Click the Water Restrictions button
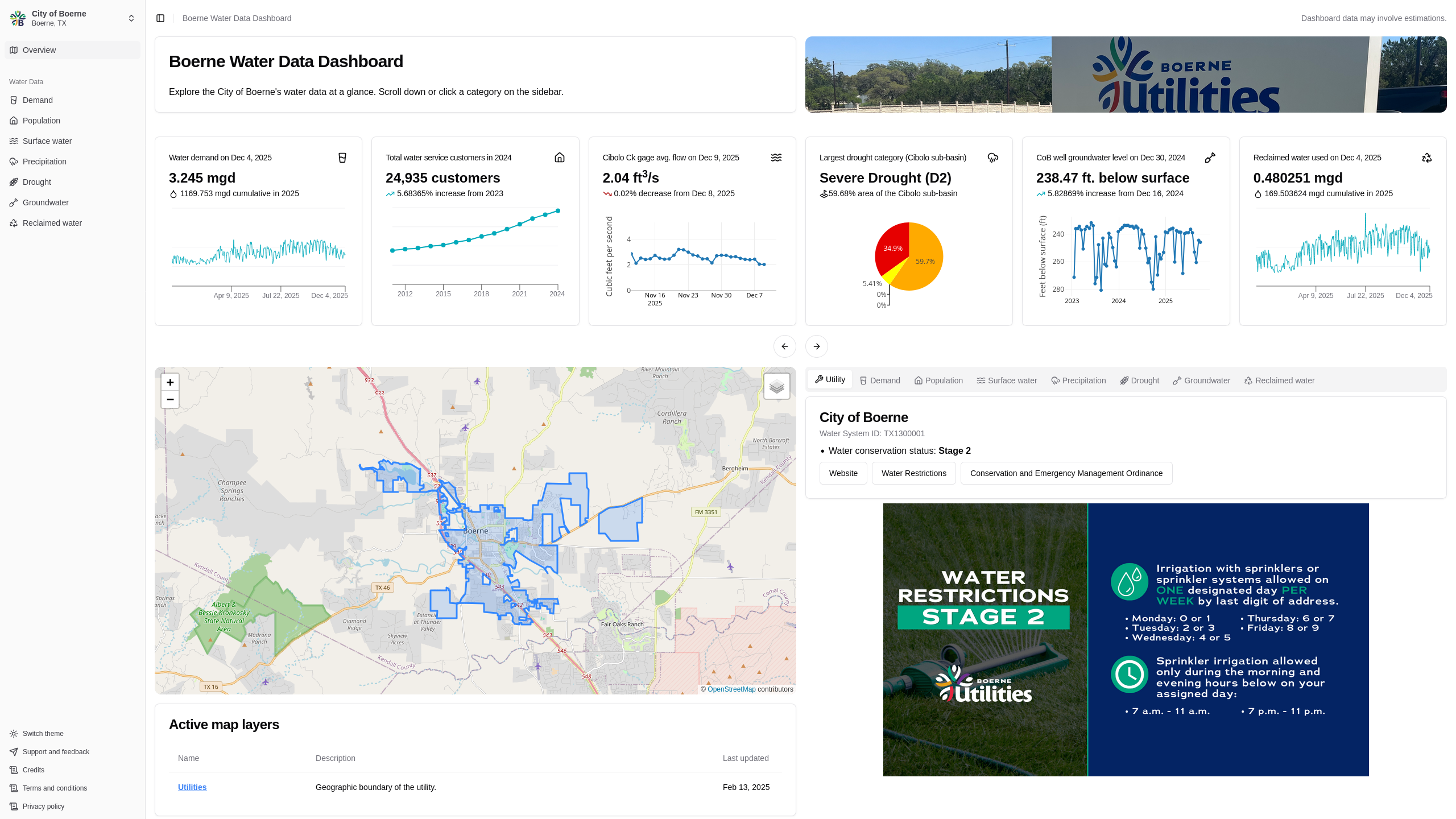The image size is (1456, 819). [914, 473]
